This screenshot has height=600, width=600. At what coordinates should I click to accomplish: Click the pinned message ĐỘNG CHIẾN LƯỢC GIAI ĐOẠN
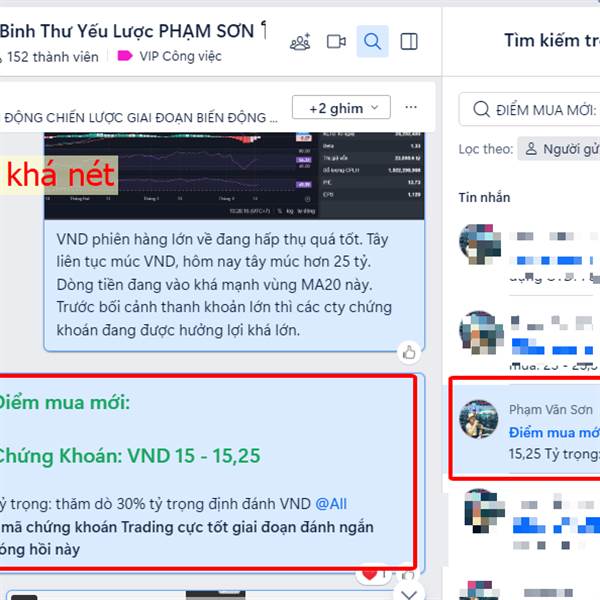(x=140, y=117)
